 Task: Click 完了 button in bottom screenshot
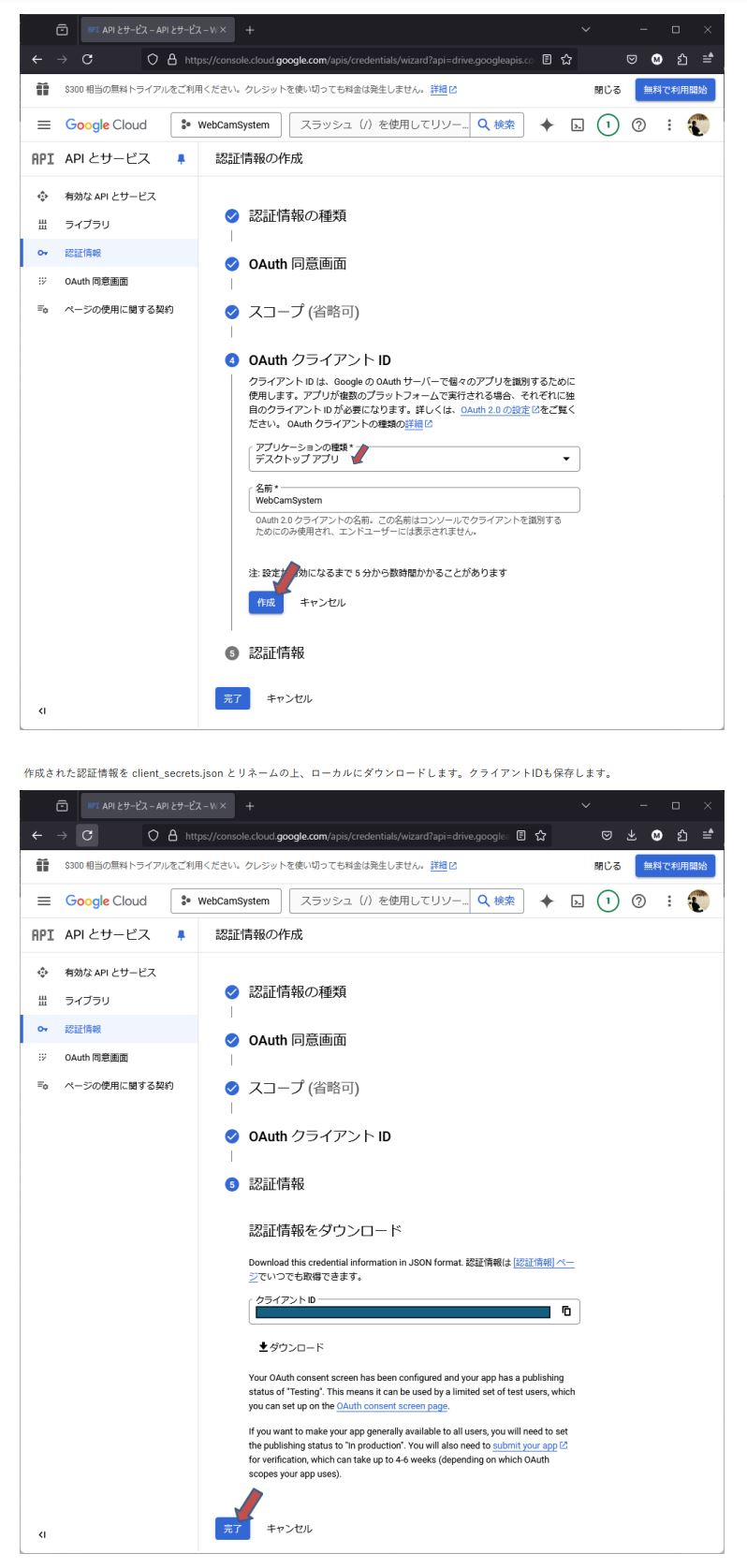point(232,1528)
